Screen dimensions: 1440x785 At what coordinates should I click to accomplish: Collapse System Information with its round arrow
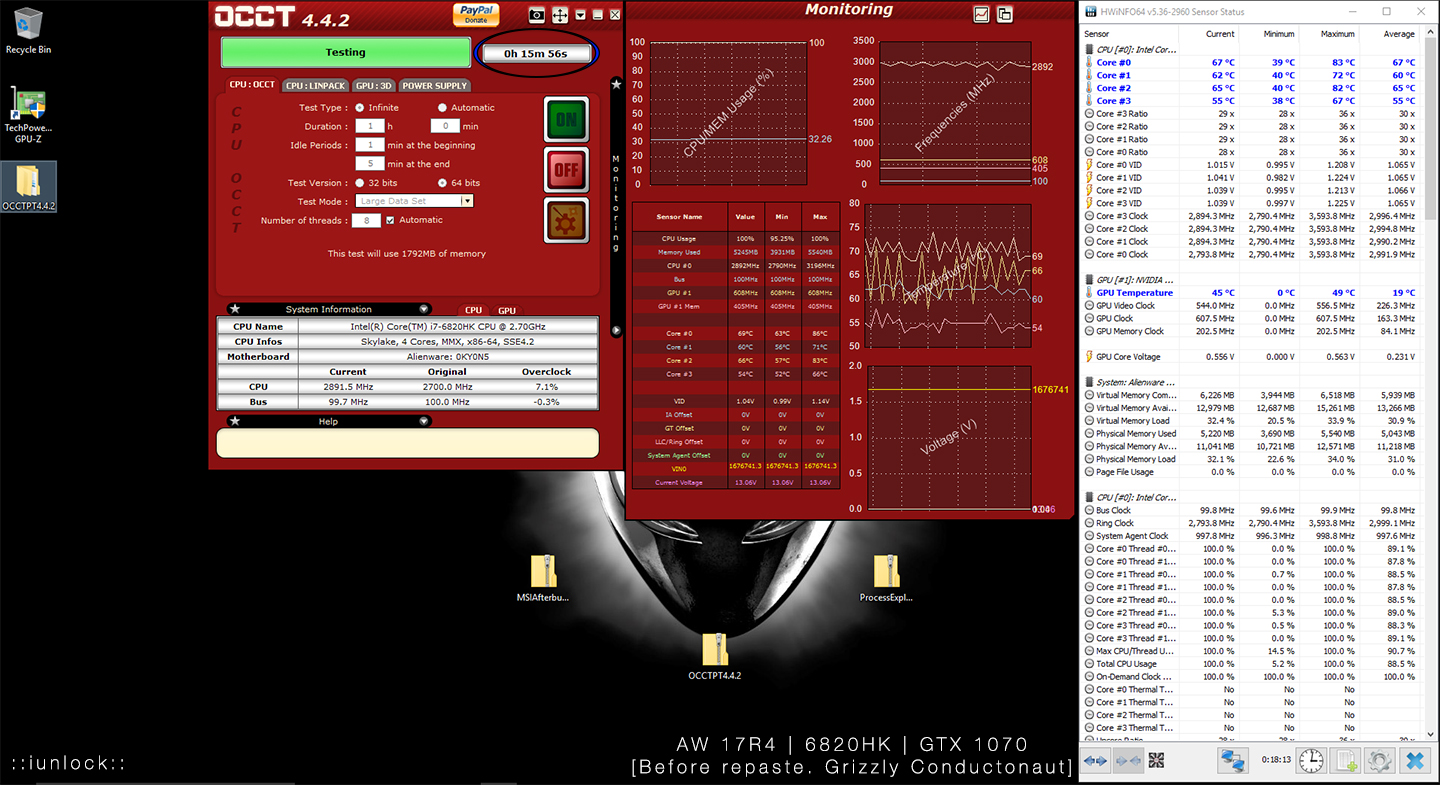coord(424,309)
